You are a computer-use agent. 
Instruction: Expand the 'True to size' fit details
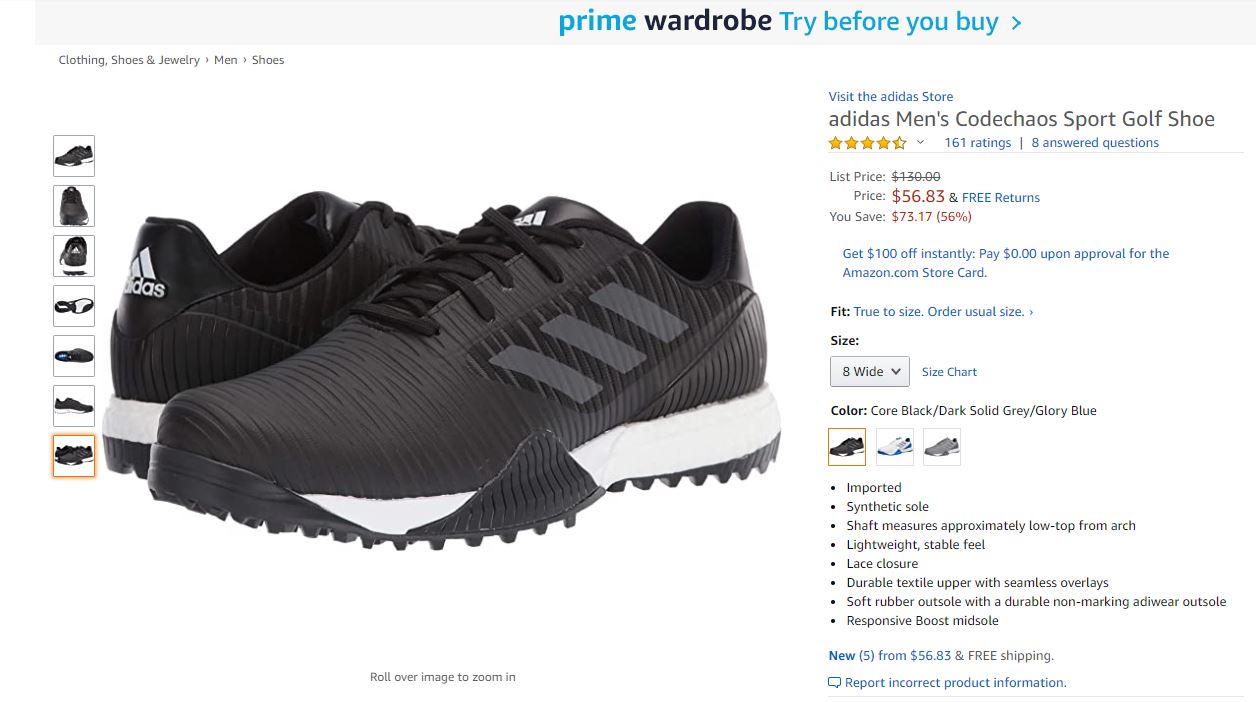943,312
